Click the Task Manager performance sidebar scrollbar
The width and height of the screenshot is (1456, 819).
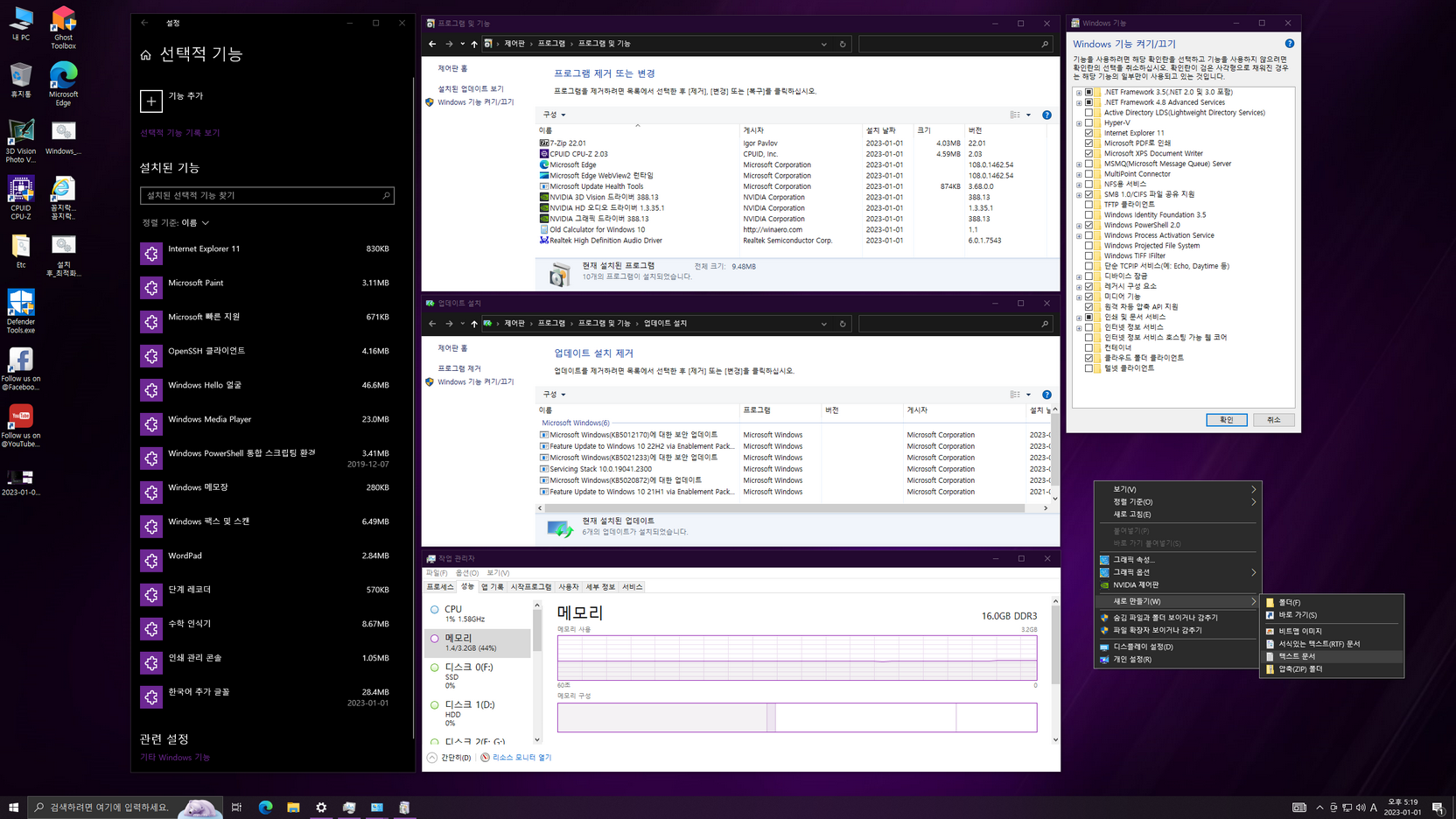[x=537, y=632]
